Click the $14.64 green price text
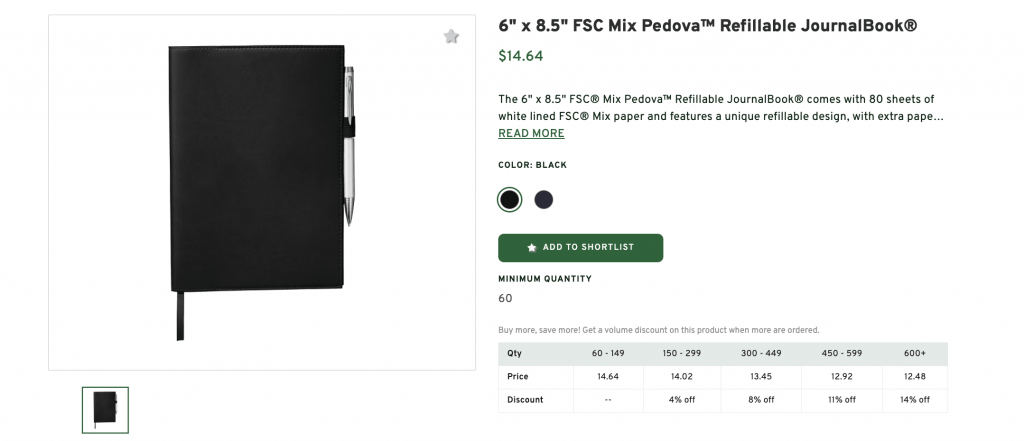 tap(521, 56)
